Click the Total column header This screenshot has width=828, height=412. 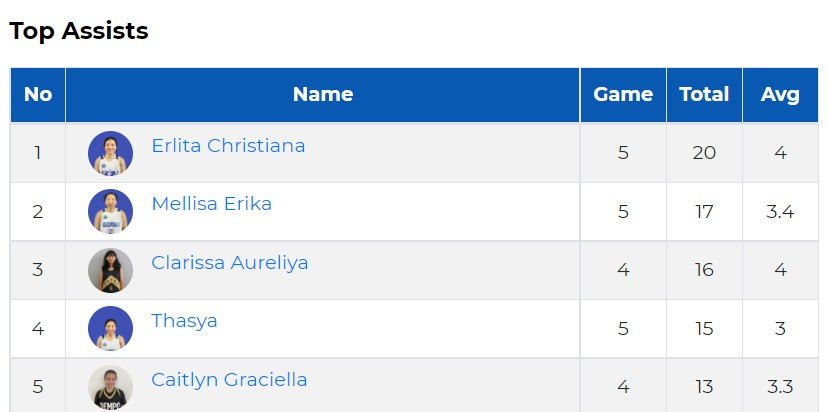coord(704,95)
